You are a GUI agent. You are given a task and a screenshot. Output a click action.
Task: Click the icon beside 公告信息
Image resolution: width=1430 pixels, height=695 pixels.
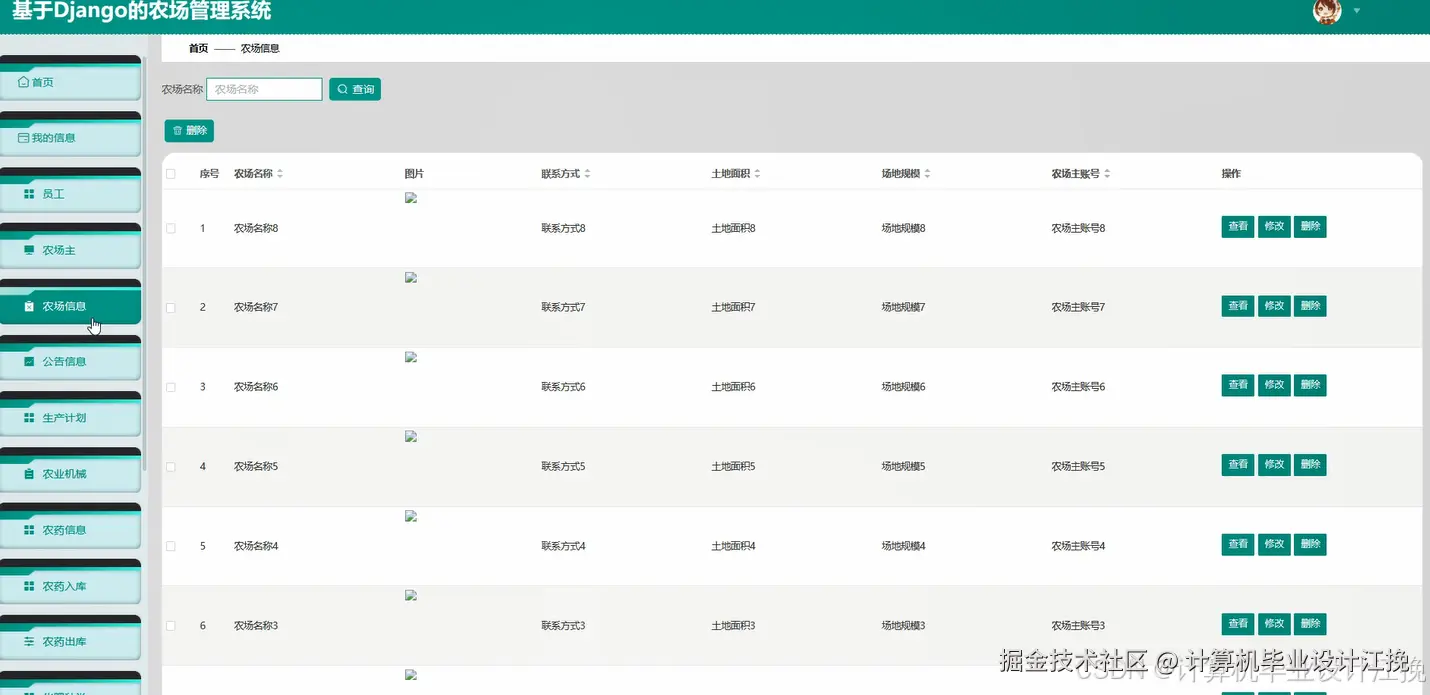(x=29, y=362)
